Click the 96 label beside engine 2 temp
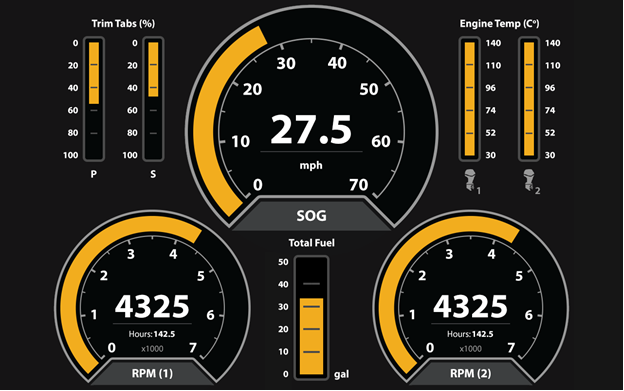The width and height of the screenshot is (624, 391). tap(550, 88)
